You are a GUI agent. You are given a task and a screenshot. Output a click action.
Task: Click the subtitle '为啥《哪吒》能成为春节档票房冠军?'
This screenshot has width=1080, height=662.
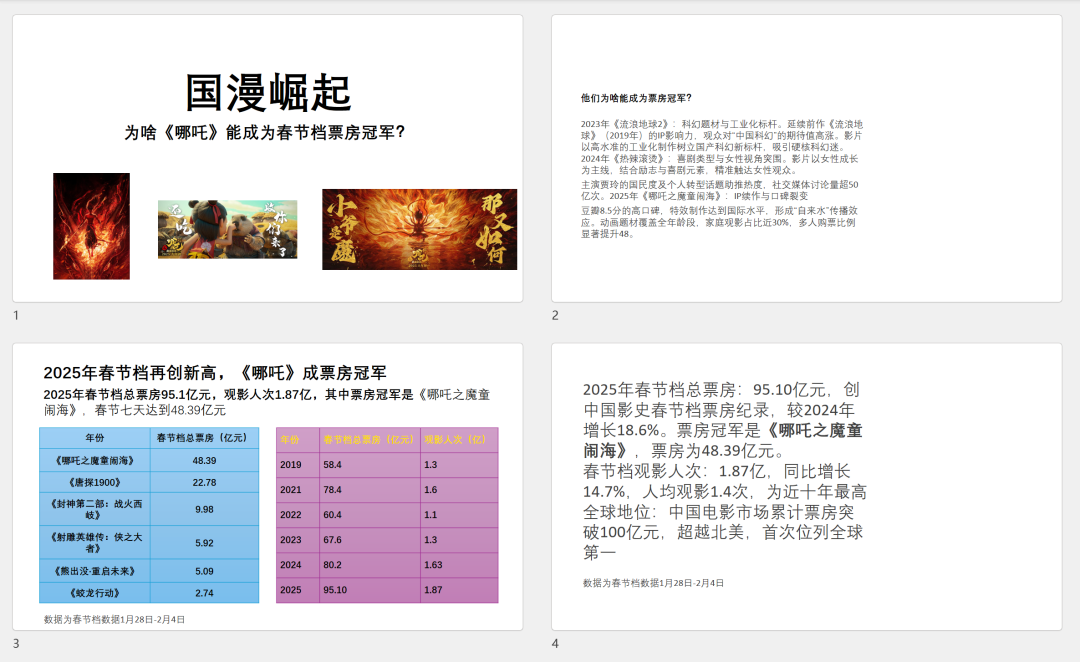click(x=265, y=132)
